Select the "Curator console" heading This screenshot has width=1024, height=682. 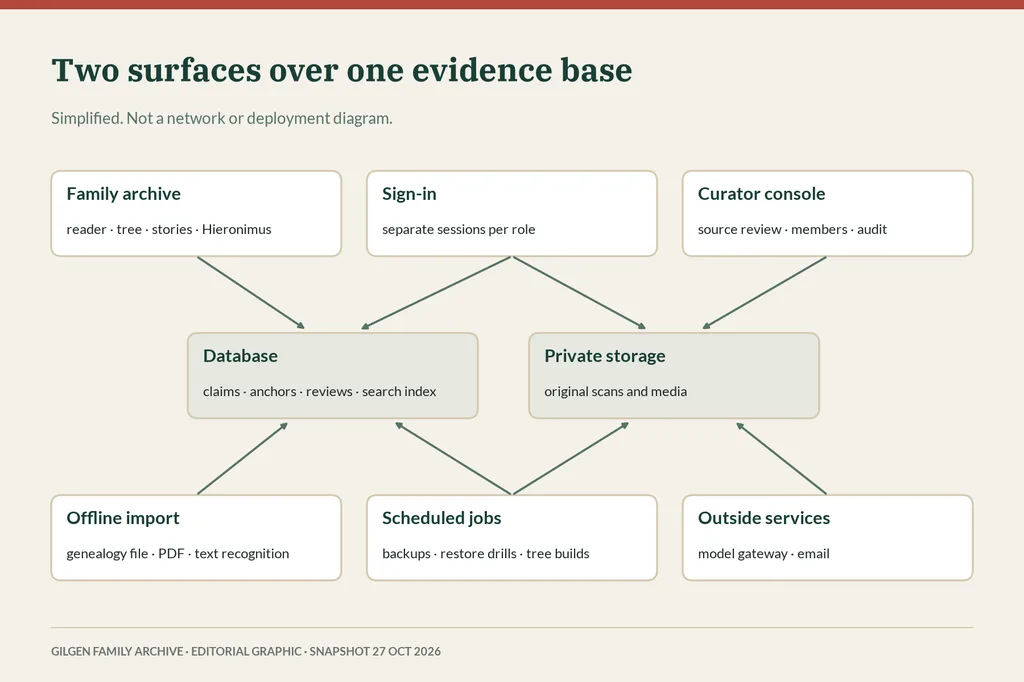[x=761, y=193]
